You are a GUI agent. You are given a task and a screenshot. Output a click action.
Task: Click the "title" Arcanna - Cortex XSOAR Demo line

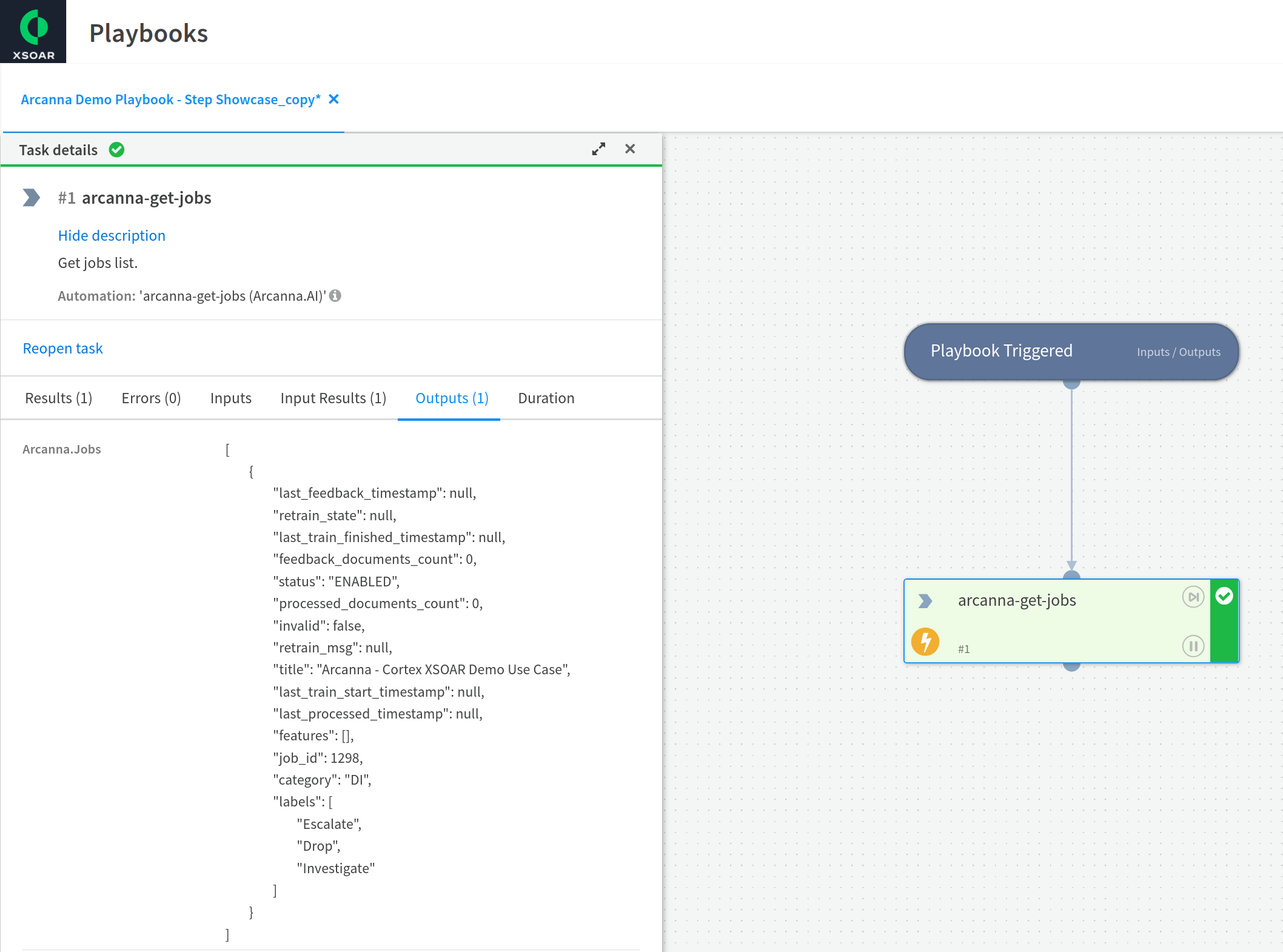pos(421,669)
